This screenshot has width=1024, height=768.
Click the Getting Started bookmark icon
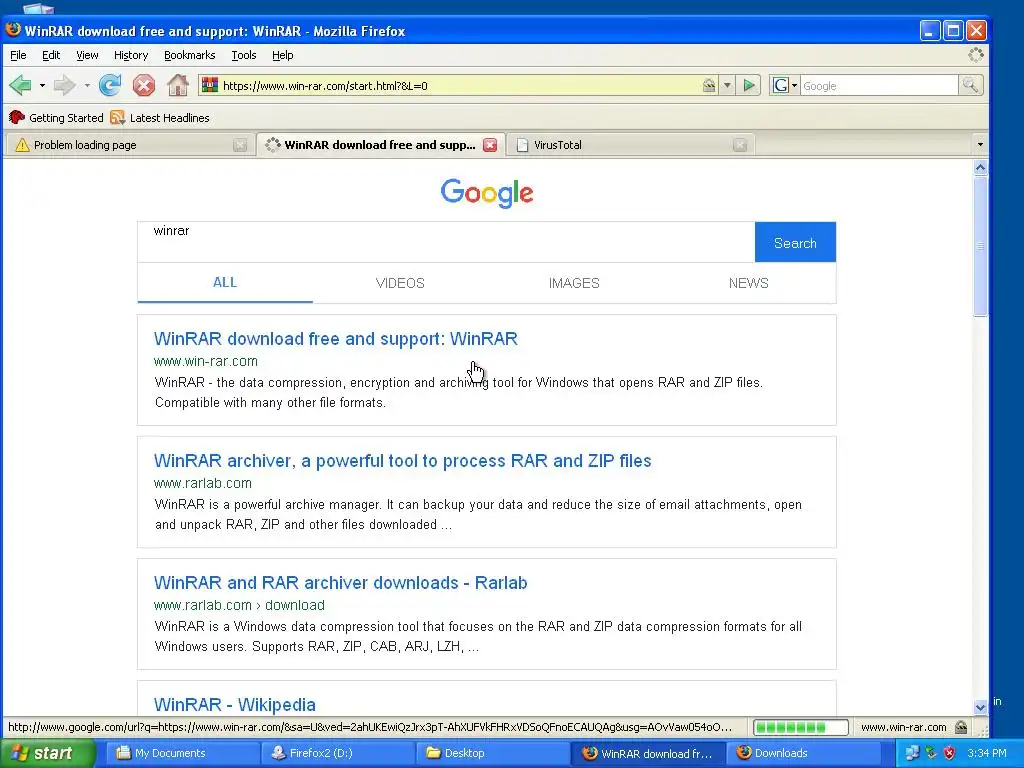point(17,118)
